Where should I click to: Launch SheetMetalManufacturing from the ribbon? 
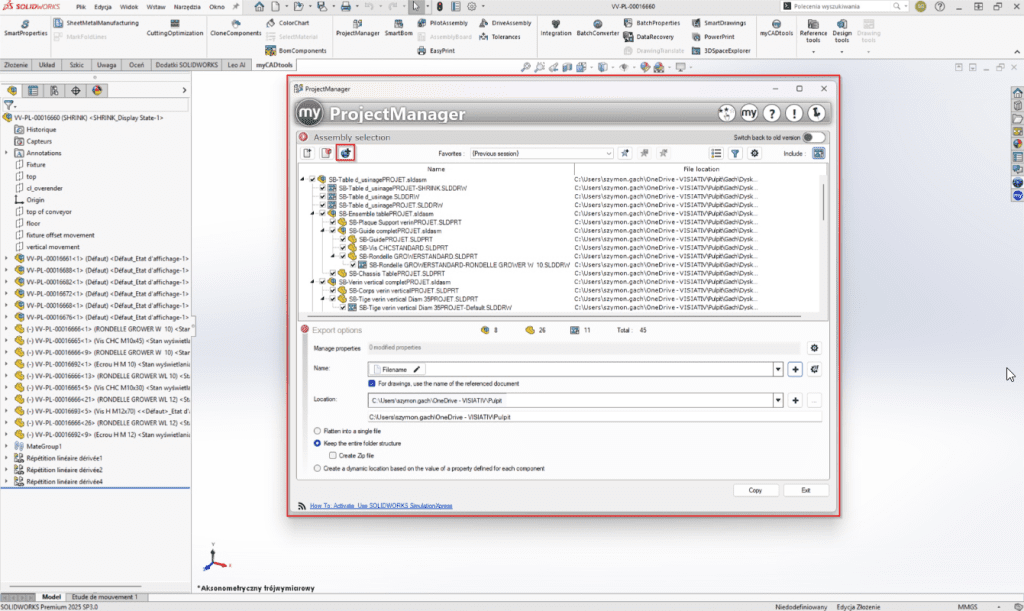point(96,23)
